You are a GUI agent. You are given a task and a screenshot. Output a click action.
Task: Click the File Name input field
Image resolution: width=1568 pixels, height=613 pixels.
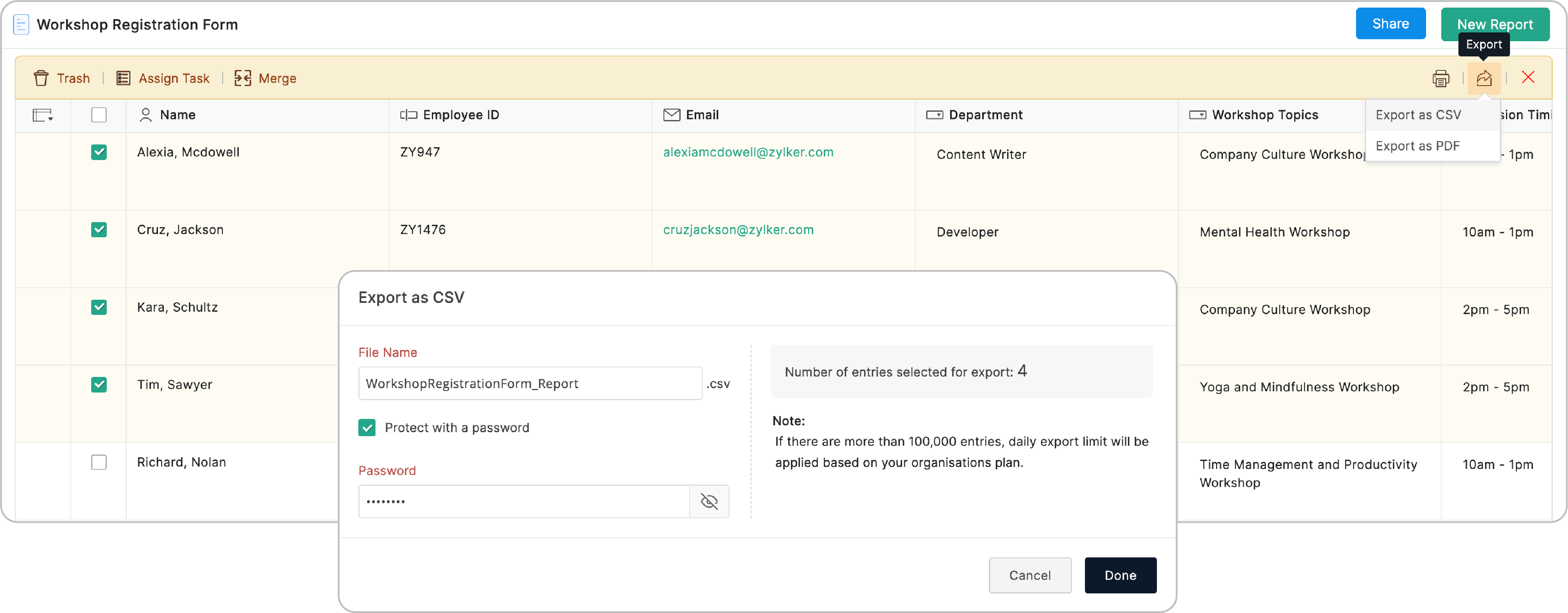click(530, 383)
